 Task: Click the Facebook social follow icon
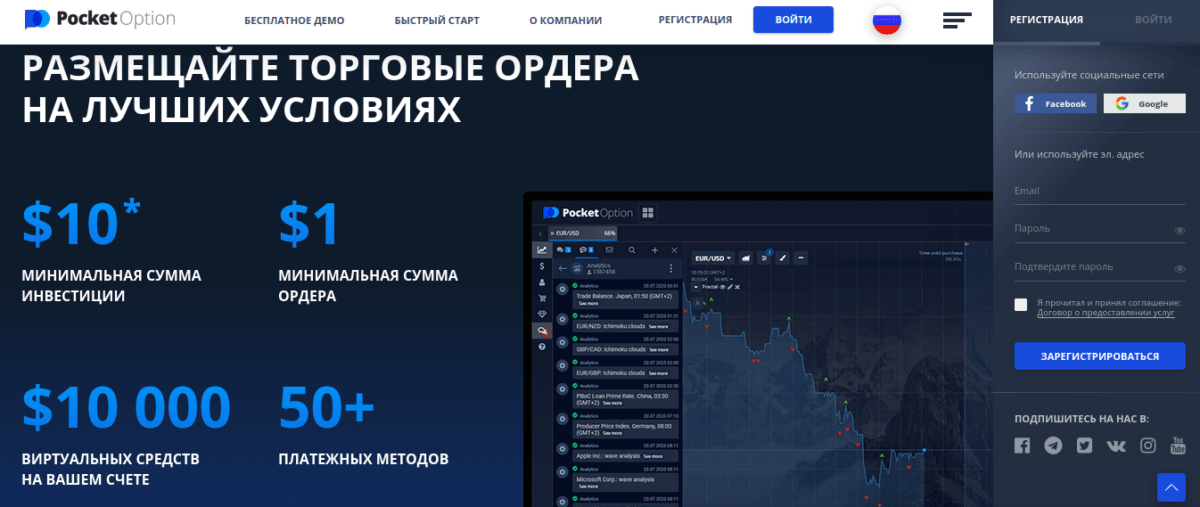pyautogui.click(x=1022, y=446)
